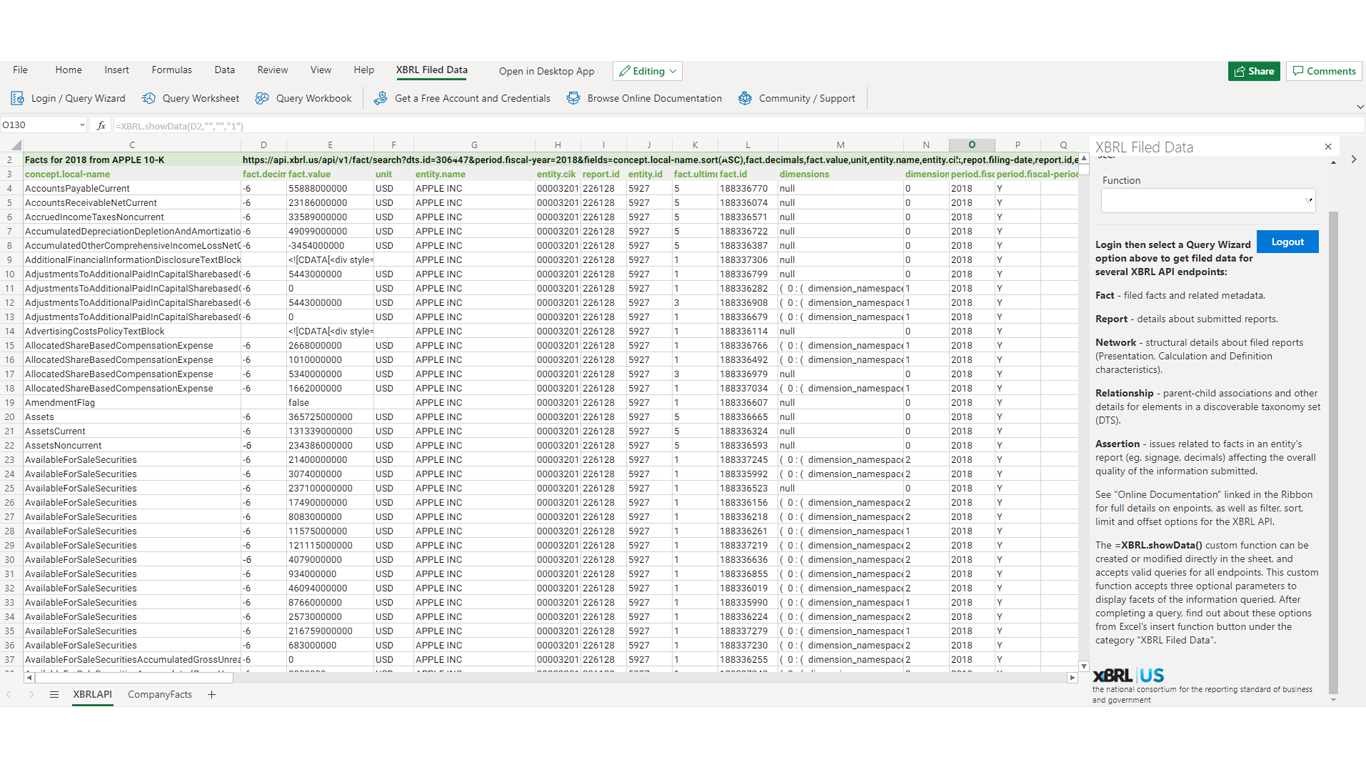Open the Help tab
The height and width of the screenshot is (768, 1366).
tap(363, 70)
